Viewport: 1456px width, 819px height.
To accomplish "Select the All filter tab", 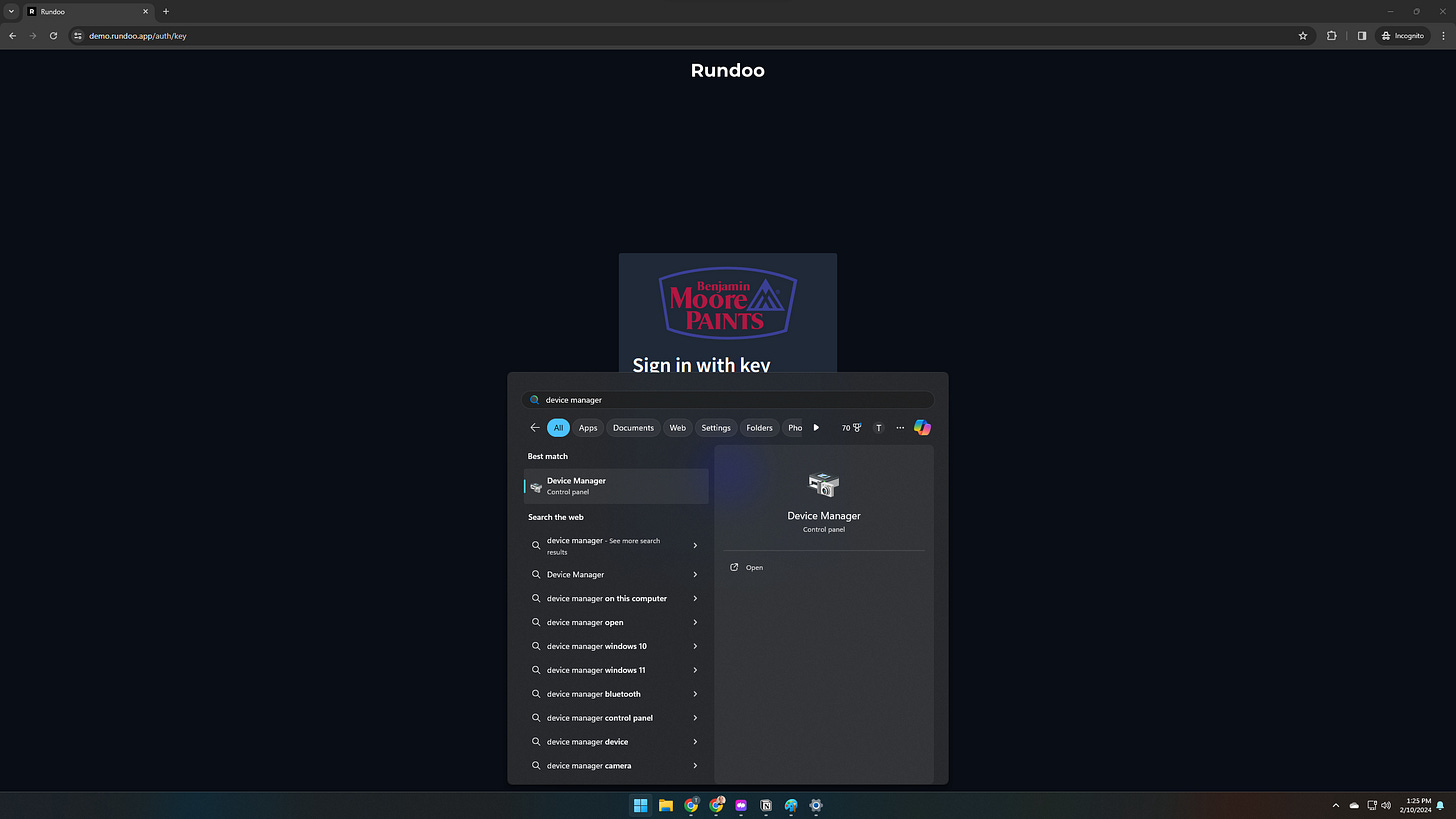I will (x=558, y=428).
